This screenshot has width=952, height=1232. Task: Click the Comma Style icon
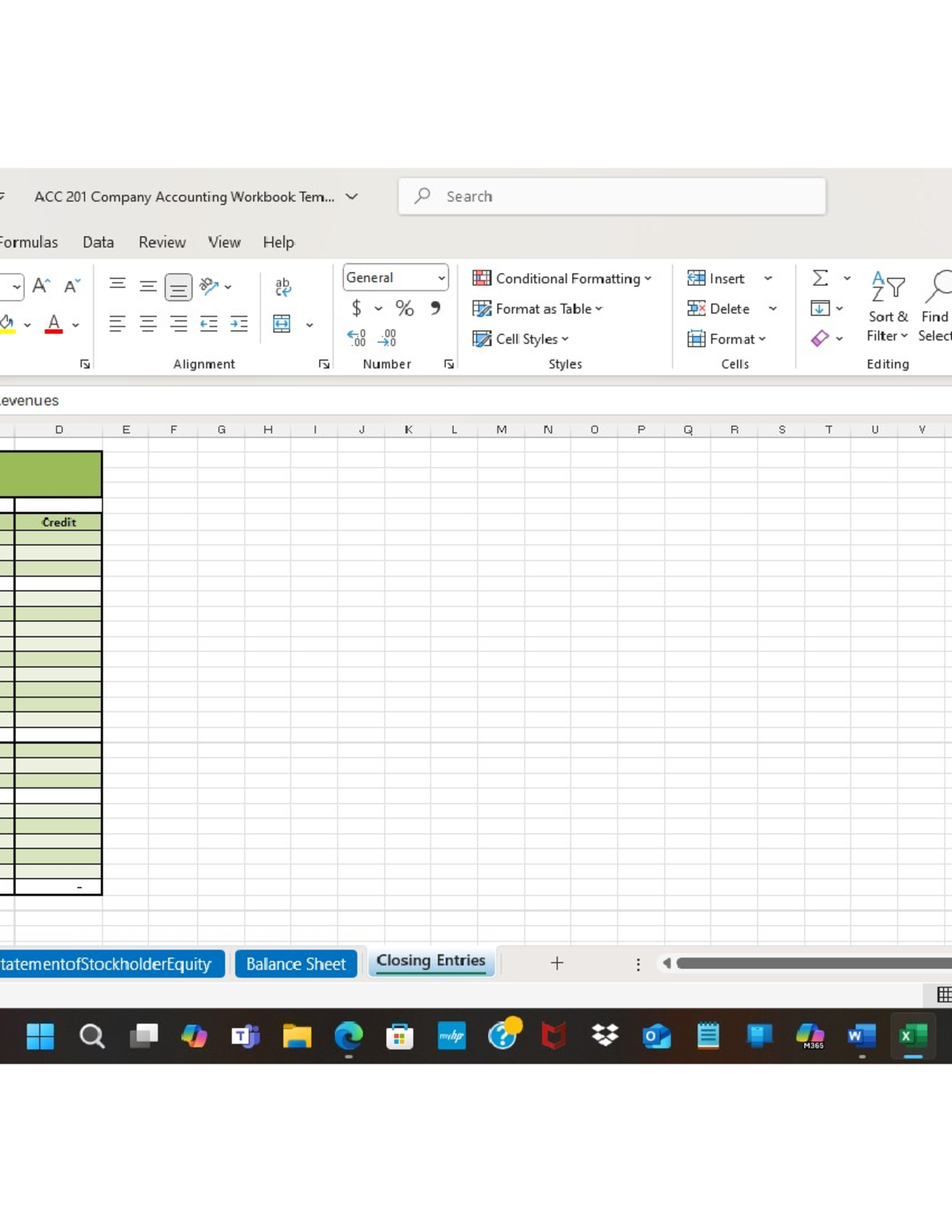click(x=435, y=309)
